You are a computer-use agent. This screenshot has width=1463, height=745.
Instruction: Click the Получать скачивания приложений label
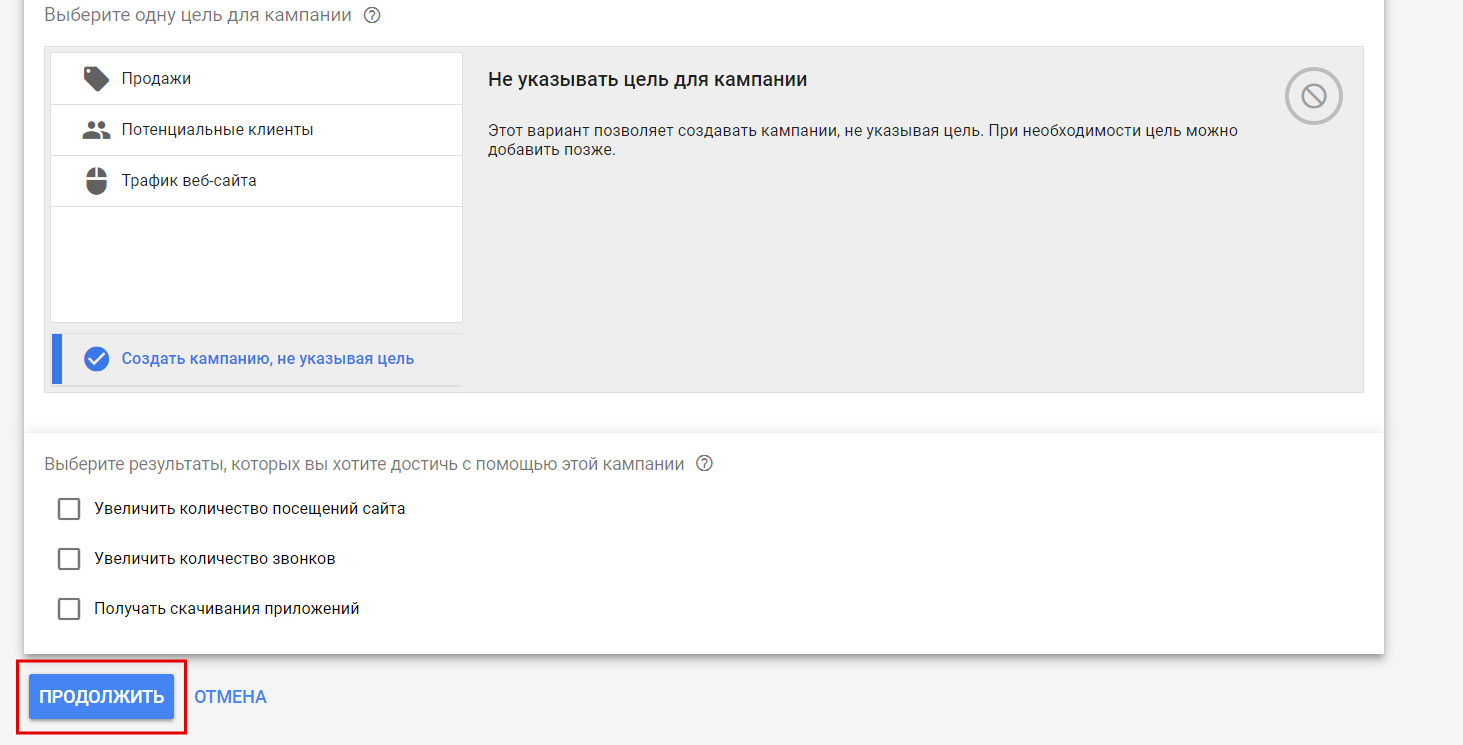[226, 609]
